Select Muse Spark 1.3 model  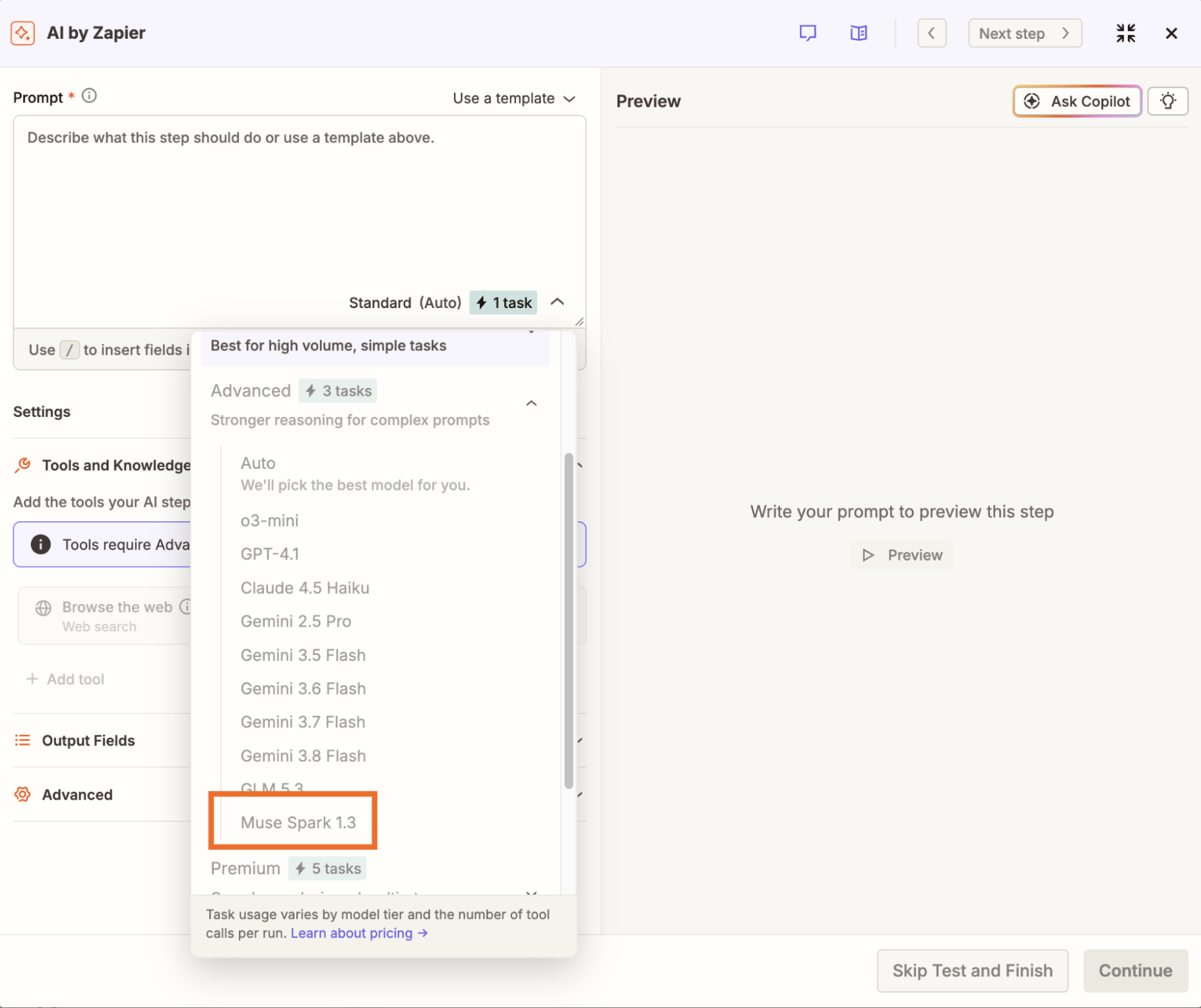(298, 823)
